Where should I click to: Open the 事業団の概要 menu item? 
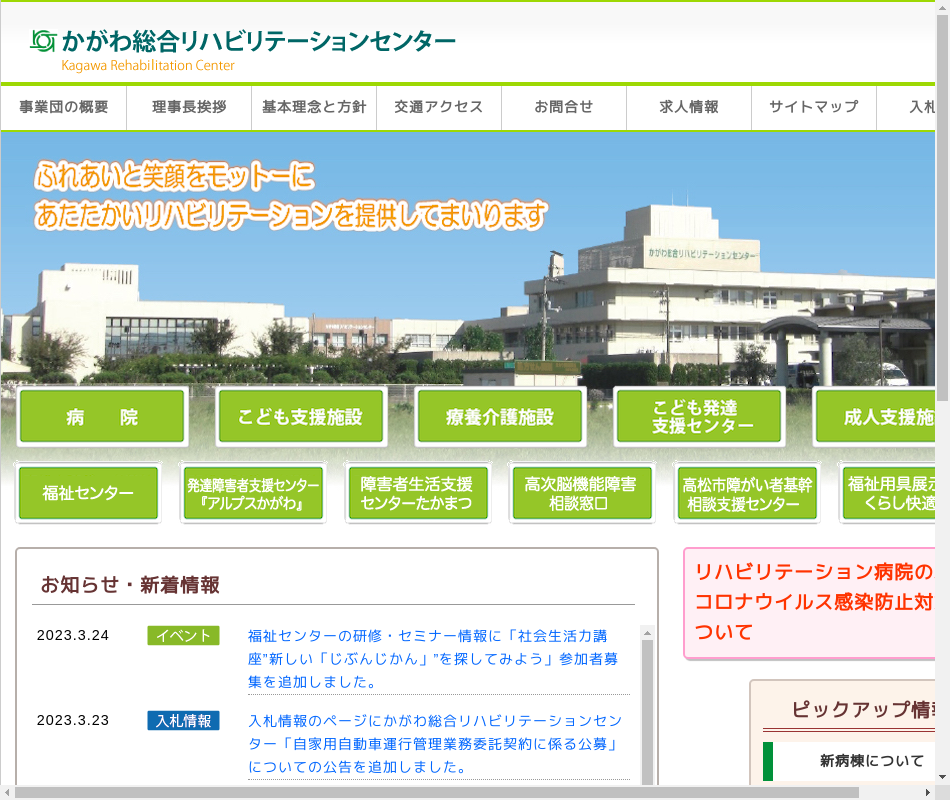tap(64, 107)
